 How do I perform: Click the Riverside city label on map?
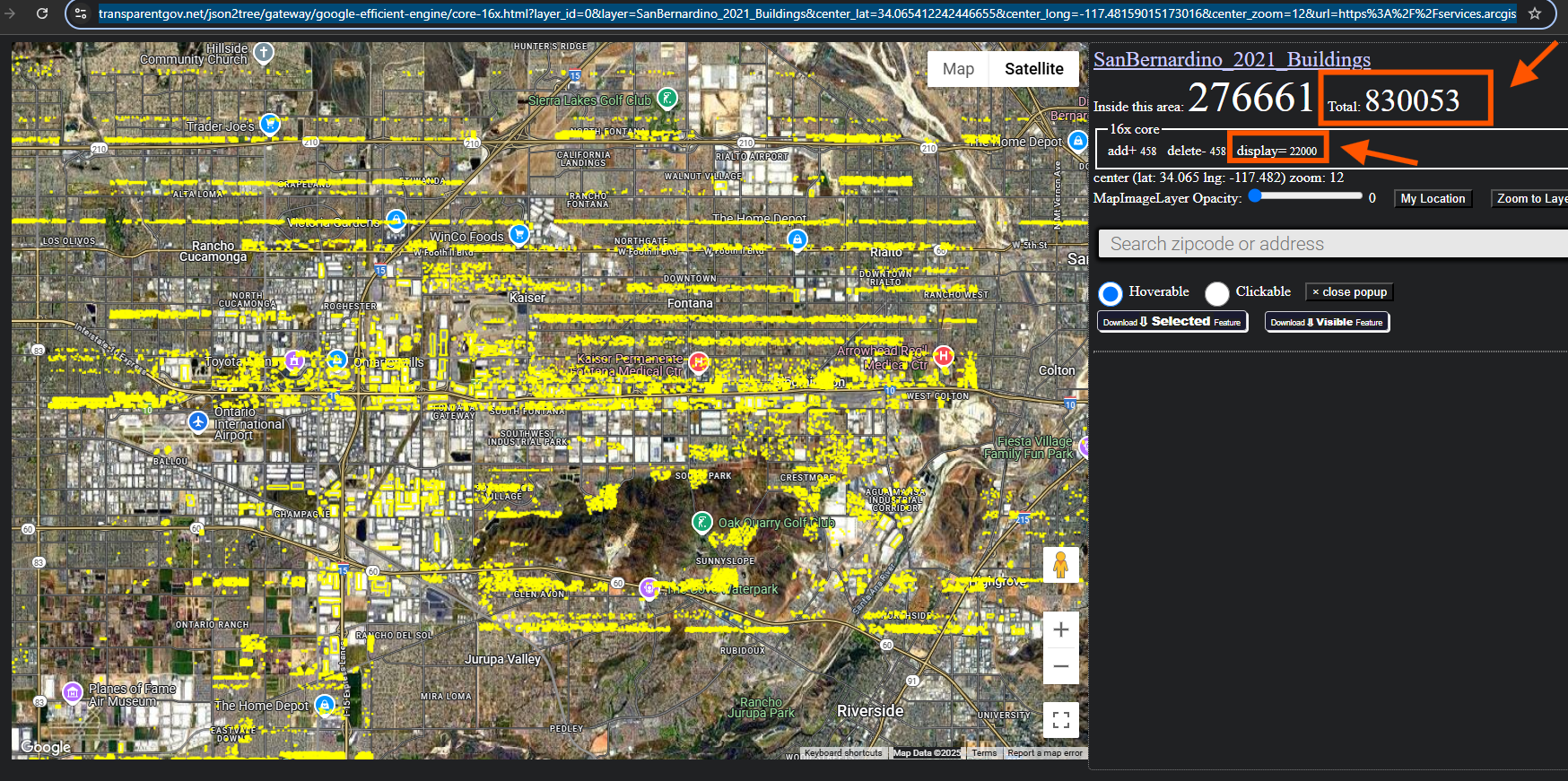click(x=870, y=711)
